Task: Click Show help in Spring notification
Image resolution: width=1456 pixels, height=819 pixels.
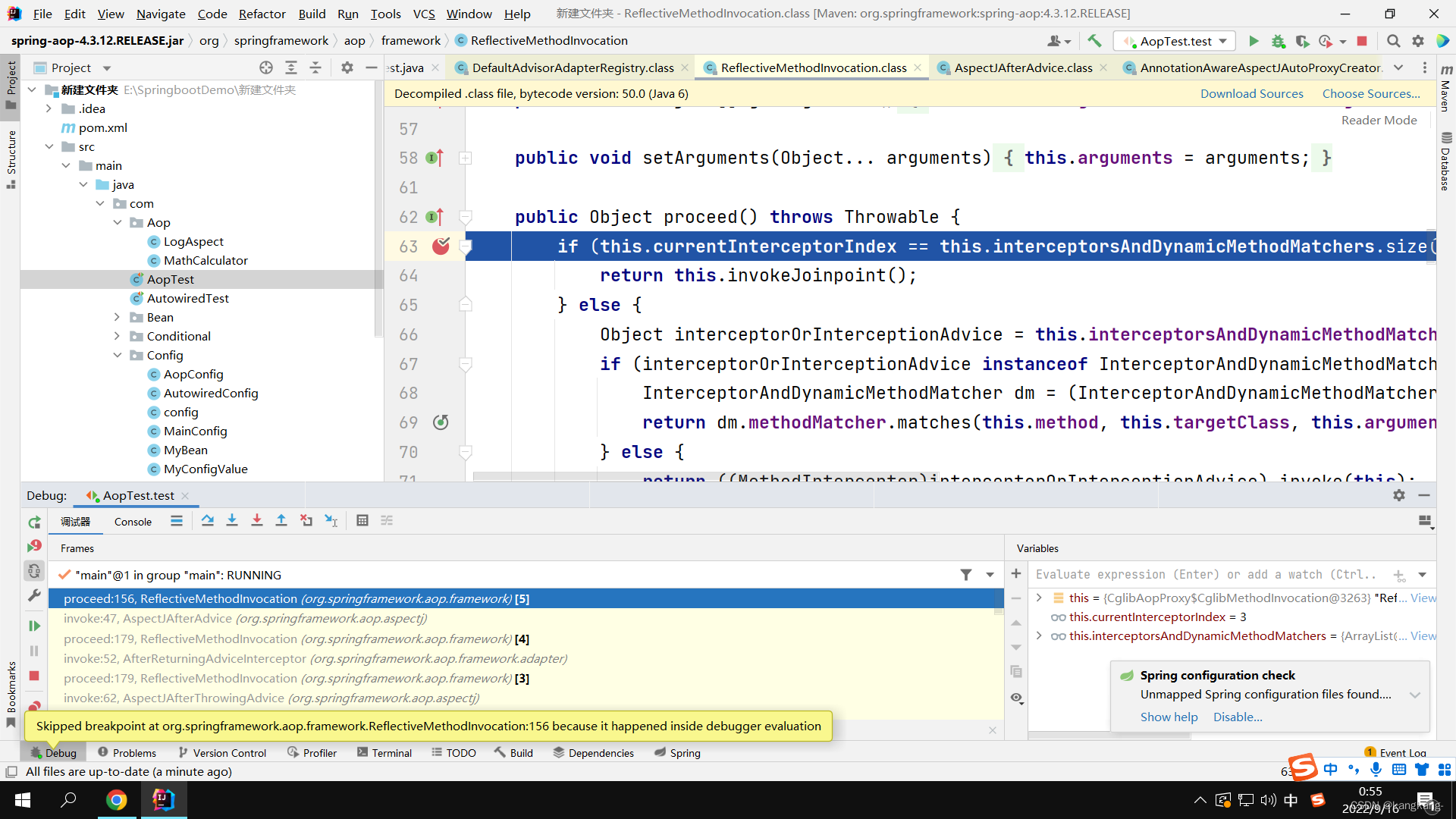Action: [x=1169, y=717]
